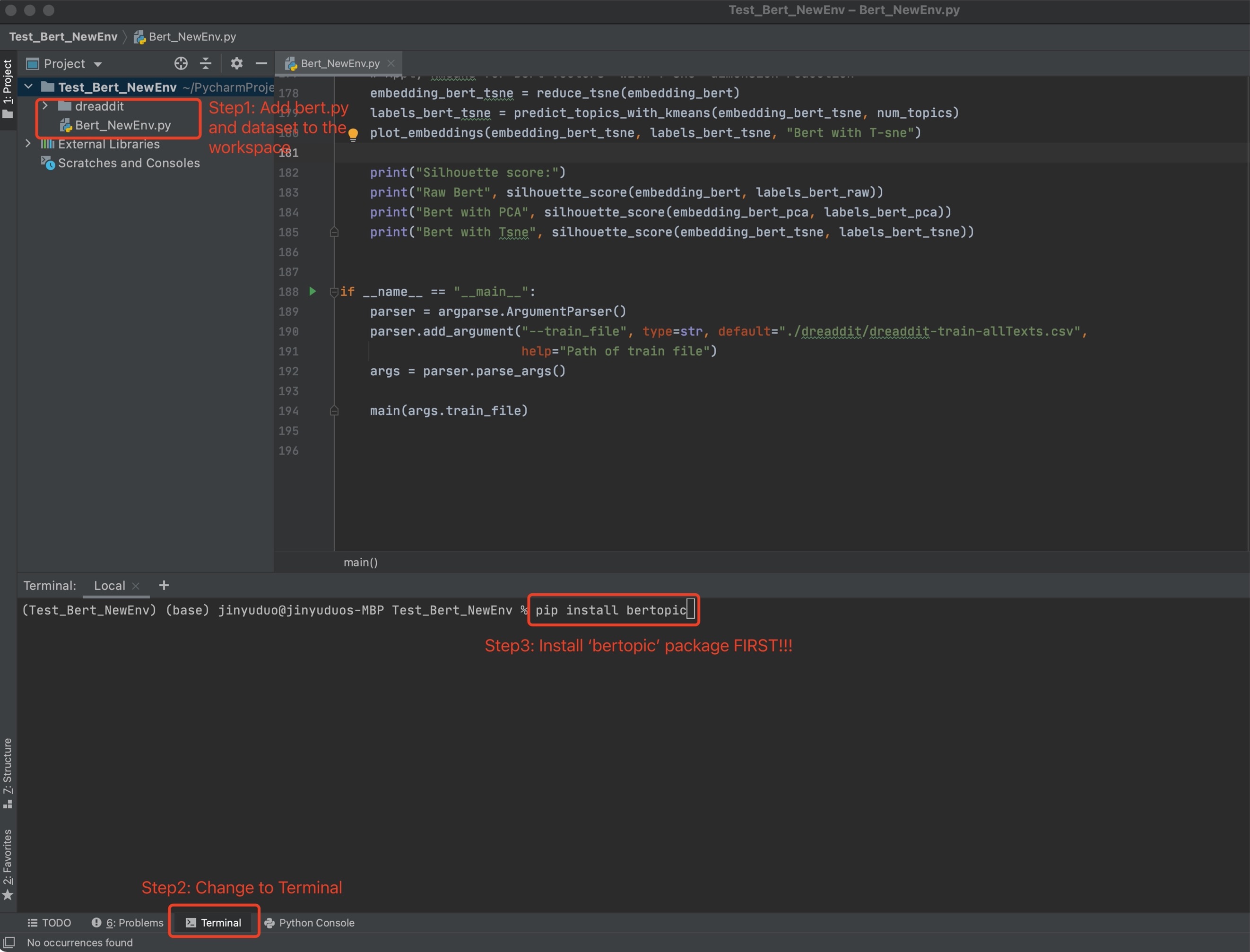Viewport: 1250px width, 952px height.
Task: Click the 'No occurrences found' status message
Action: click(x=80, y=943)
